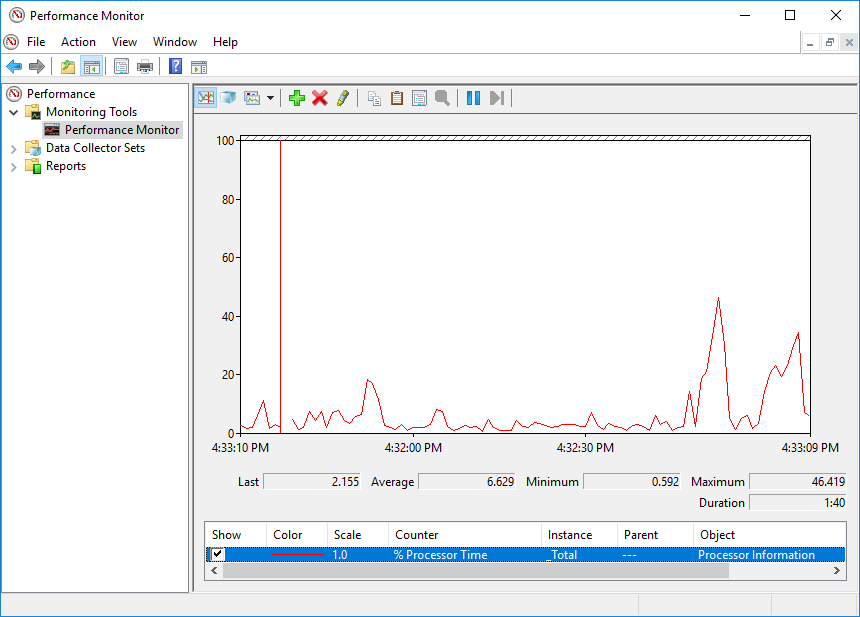The width and height of the screenshot is (860, 617).
Task: Click the red color line of the counter
Action: coord(298,555)
